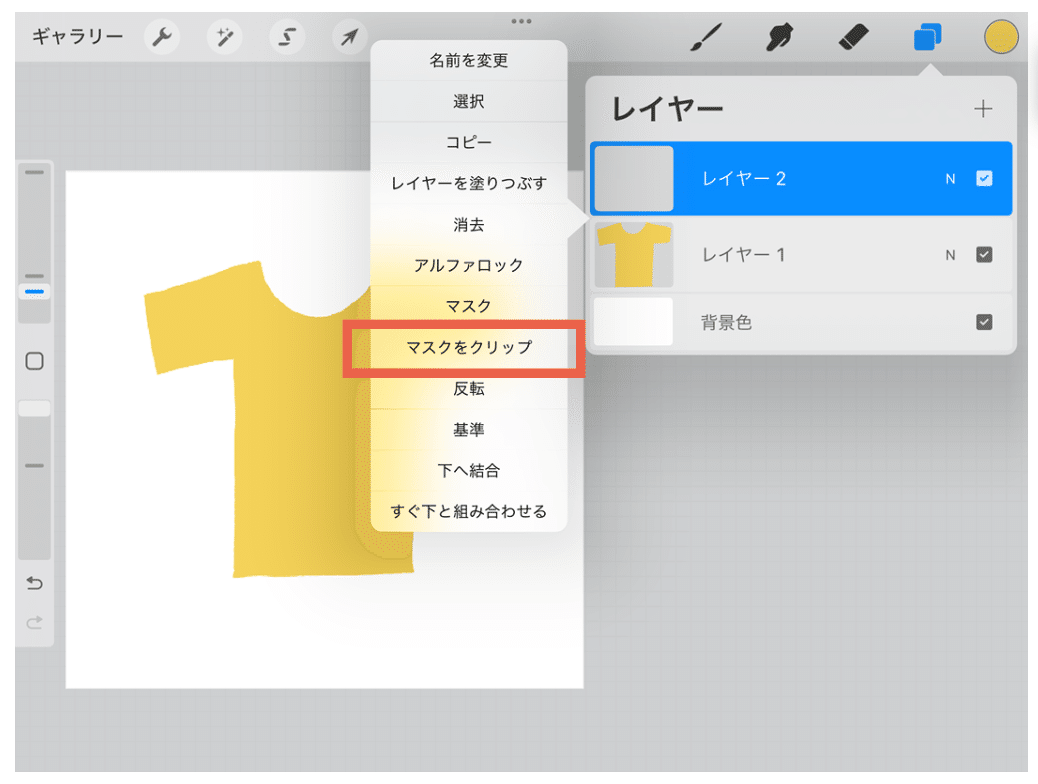Click the 背景色 layer label
The image size is (1038, 784).
coord(726,322)
